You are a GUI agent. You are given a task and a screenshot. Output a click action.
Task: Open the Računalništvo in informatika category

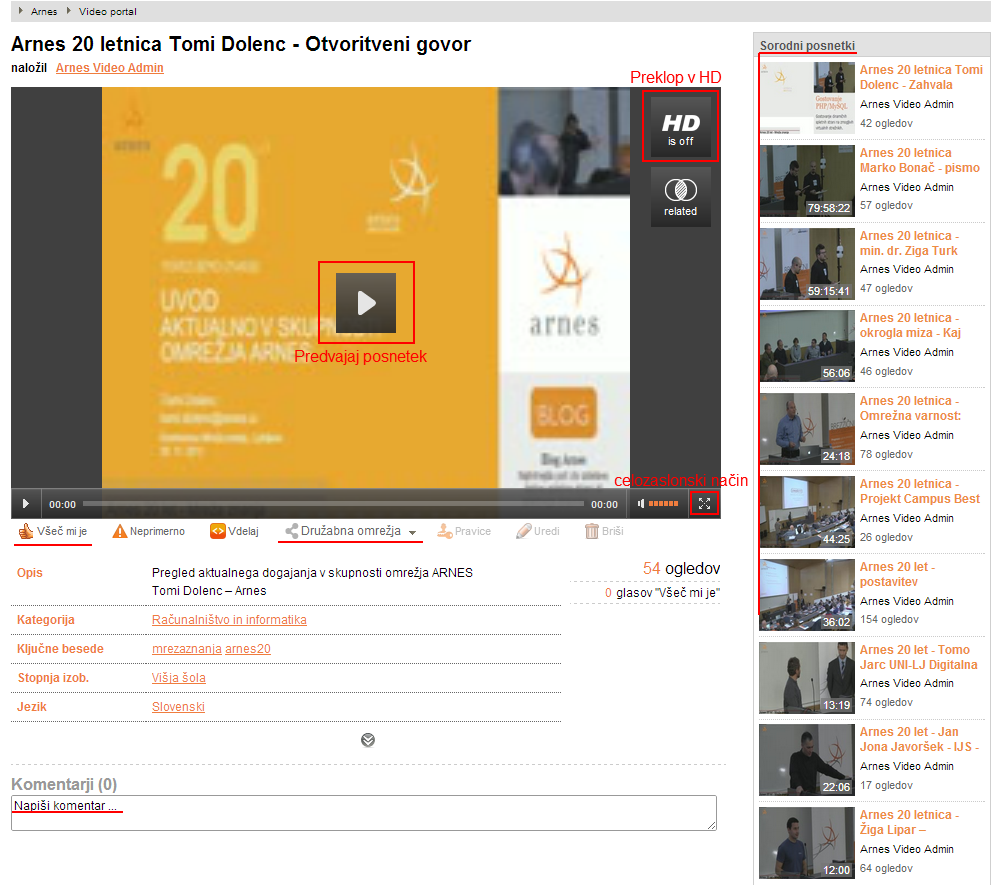coord(229,620)
